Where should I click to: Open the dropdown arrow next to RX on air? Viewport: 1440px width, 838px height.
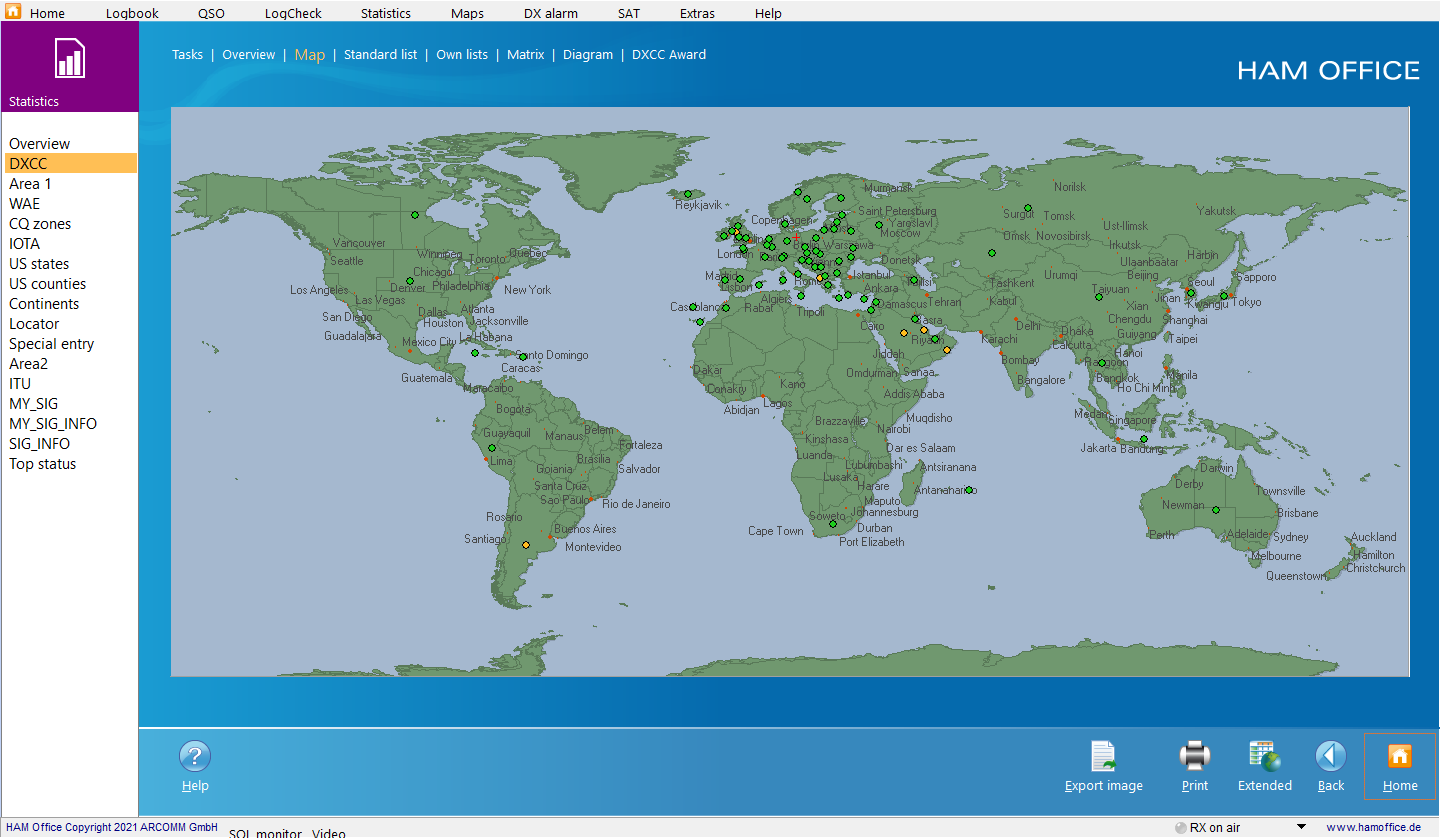coord(1301,827)
